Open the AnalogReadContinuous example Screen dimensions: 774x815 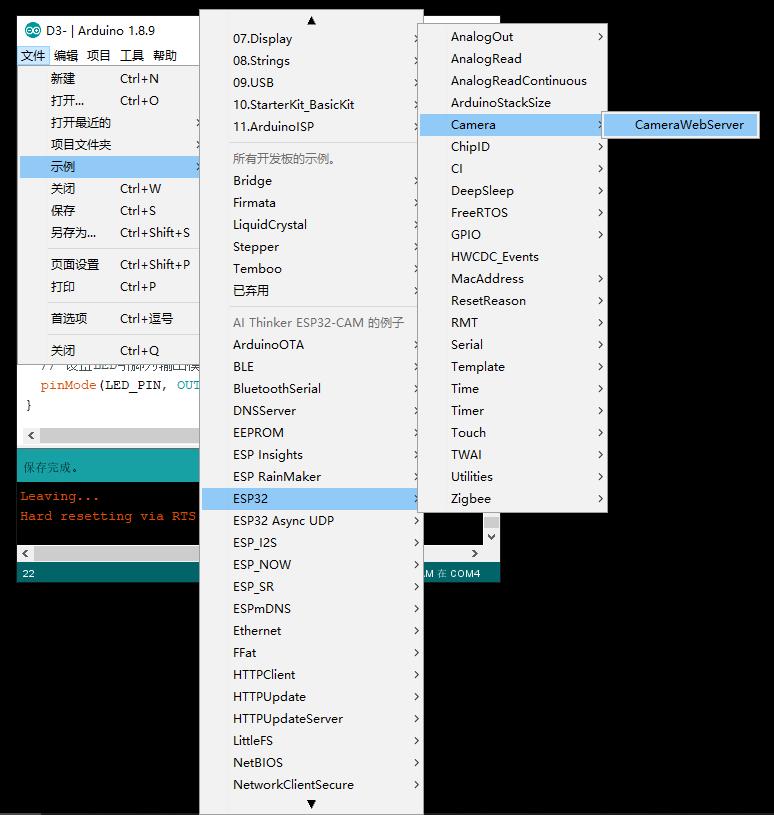(512, 81)
